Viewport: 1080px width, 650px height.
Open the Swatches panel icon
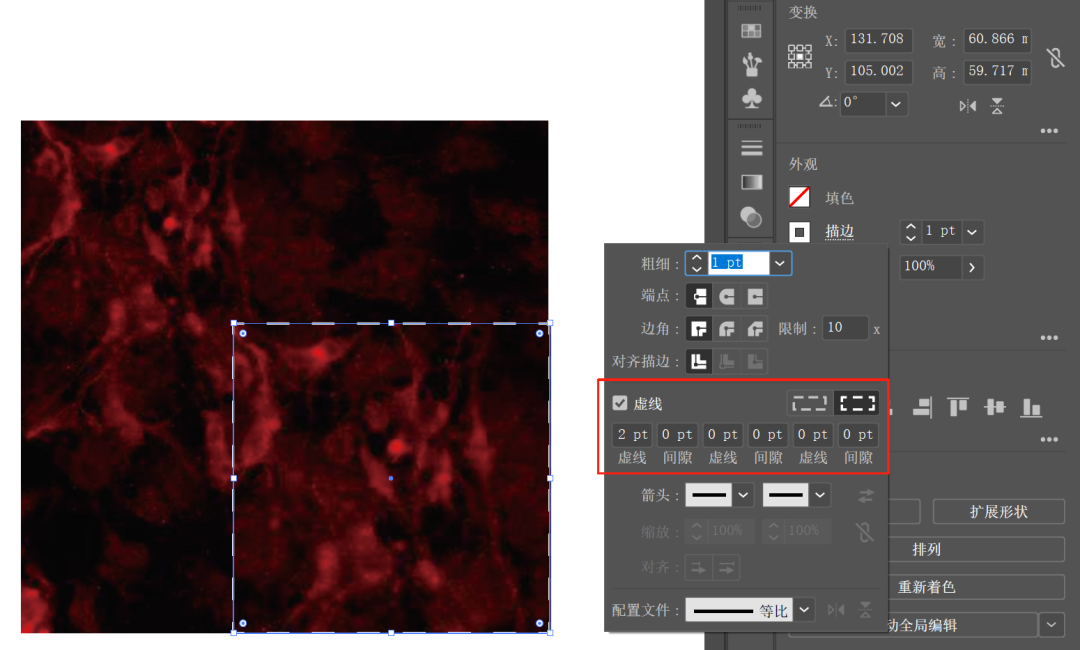pyautogui.click(x=751, y=31)
